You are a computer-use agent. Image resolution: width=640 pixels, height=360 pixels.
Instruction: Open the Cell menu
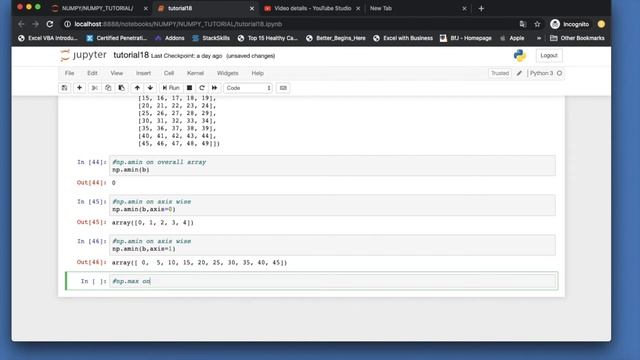click(x=169, y=73)
